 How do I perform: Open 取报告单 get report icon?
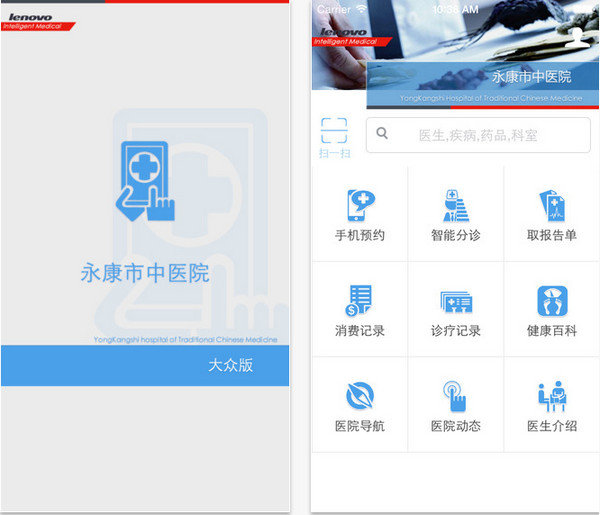(x=552, y=205)
